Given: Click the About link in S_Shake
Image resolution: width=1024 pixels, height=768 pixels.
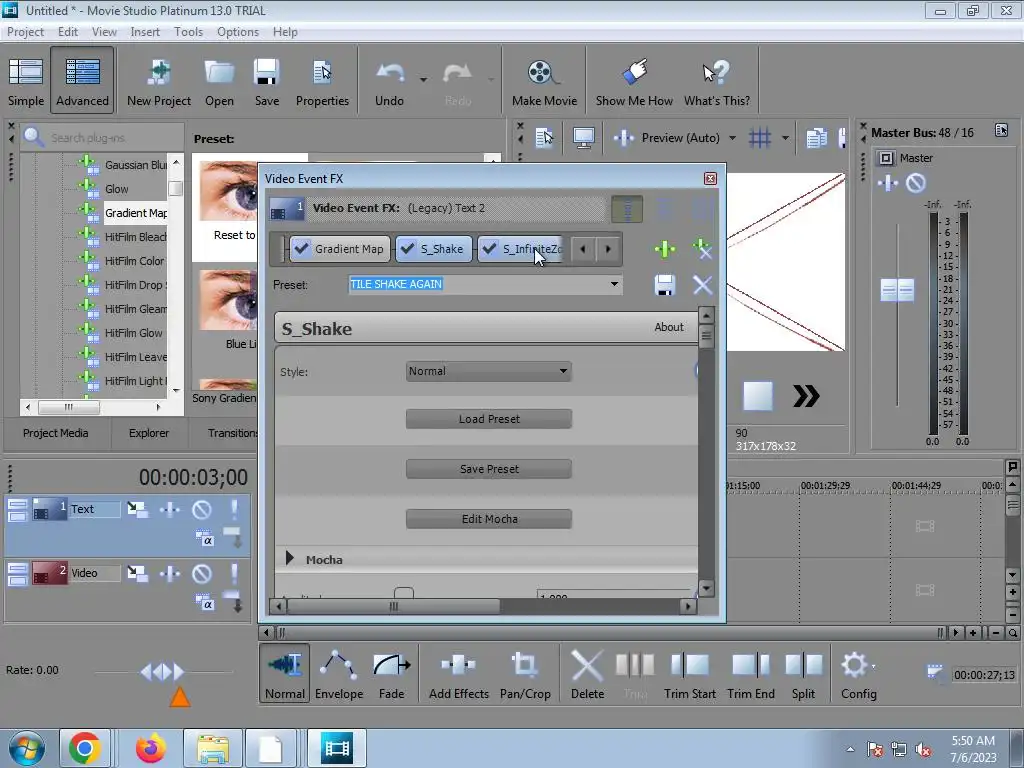Looking at the screenshot, I should tap(669, 327).
